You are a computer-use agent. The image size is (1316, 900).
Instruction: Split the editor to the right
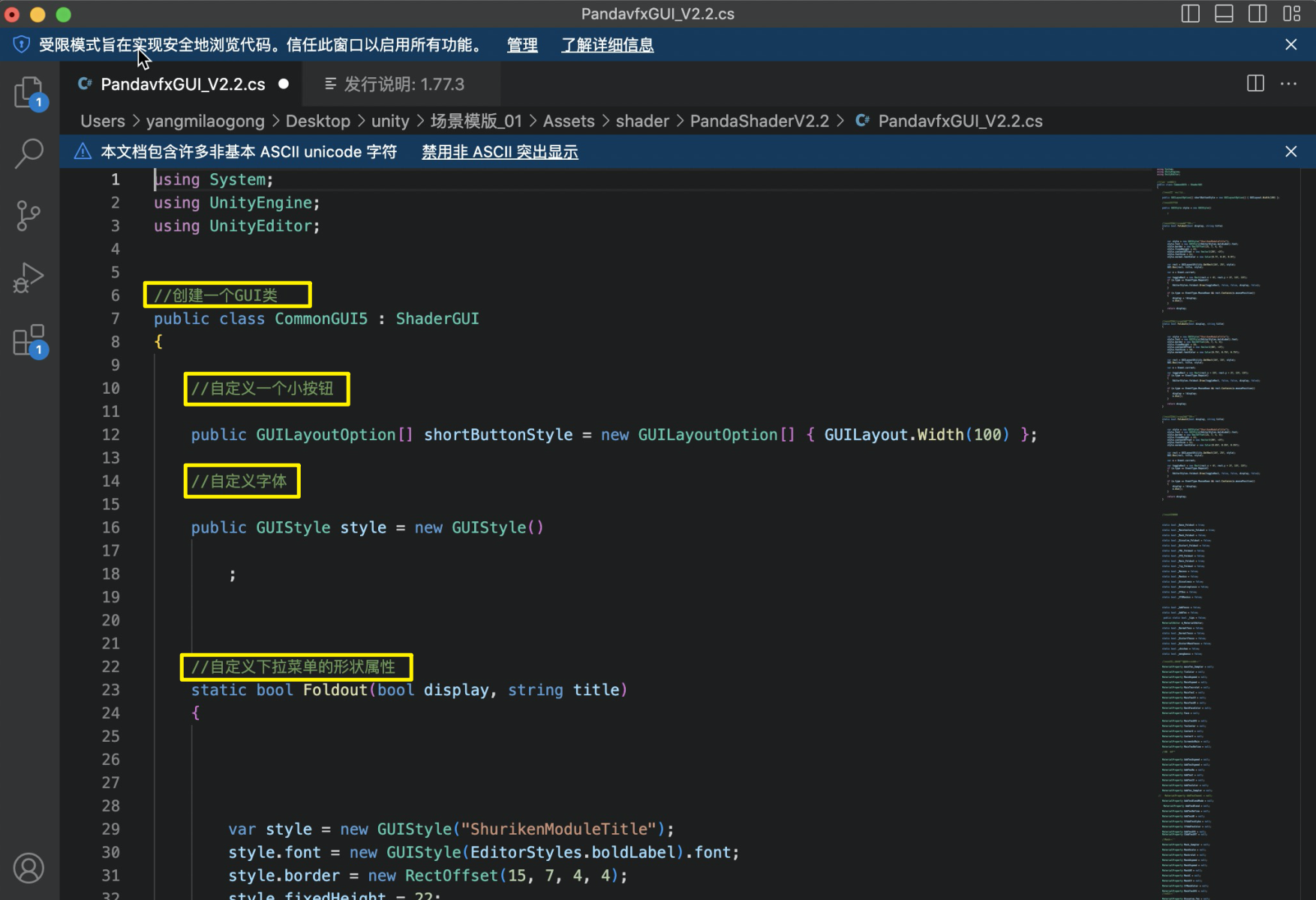tap(1255, 84)
